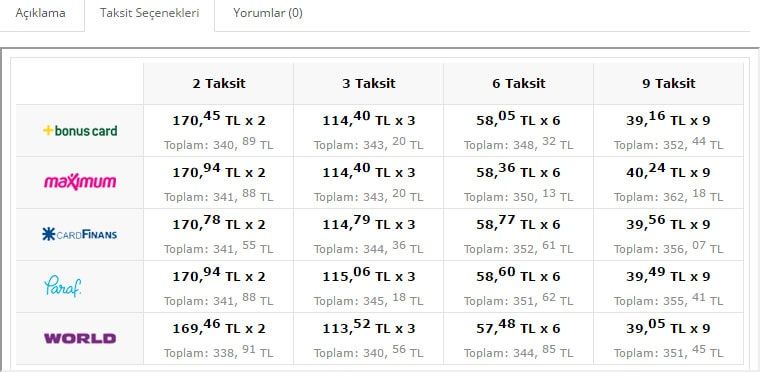Click the CardFinans logo
The image size is (763, 372).
(x=80, y=235)
